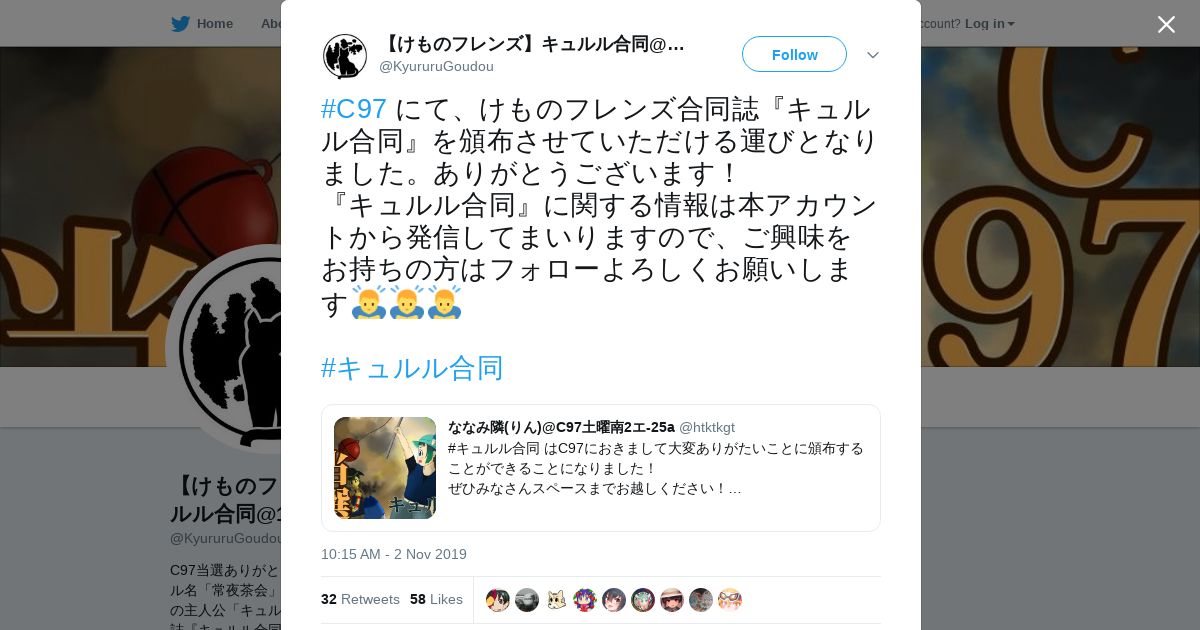The width and height of the screenshot is (1200, 630).
Task: Open the Log in dropdown
Action: (989, 23)
